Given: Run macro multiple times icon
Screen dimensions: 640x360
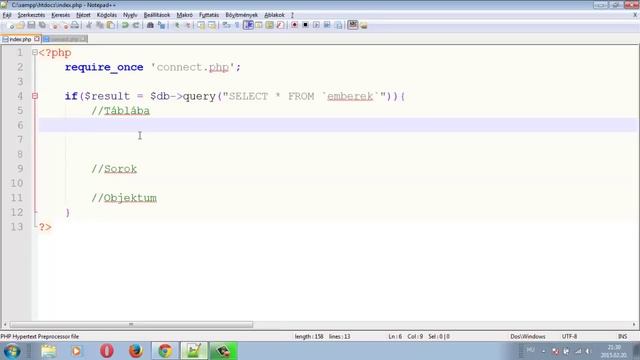Looking at the screenshot, I should click(327, 25).
